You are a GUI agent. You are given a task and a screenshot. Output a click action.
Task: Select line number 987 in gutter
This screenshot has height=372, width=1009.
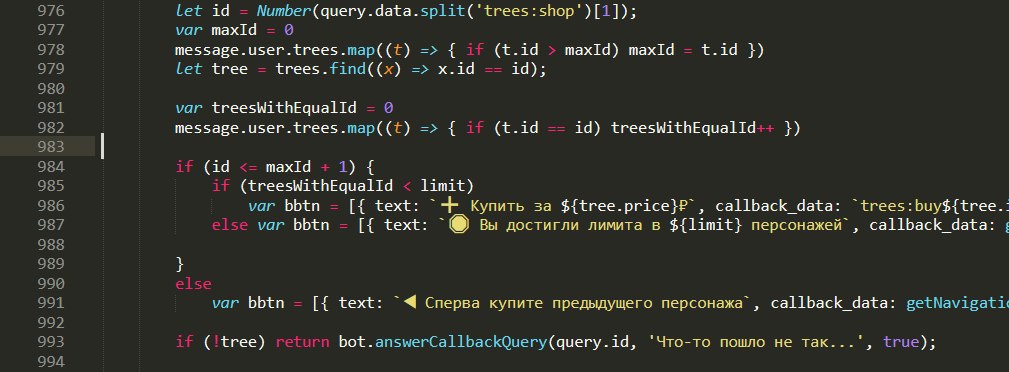(51, 225)
